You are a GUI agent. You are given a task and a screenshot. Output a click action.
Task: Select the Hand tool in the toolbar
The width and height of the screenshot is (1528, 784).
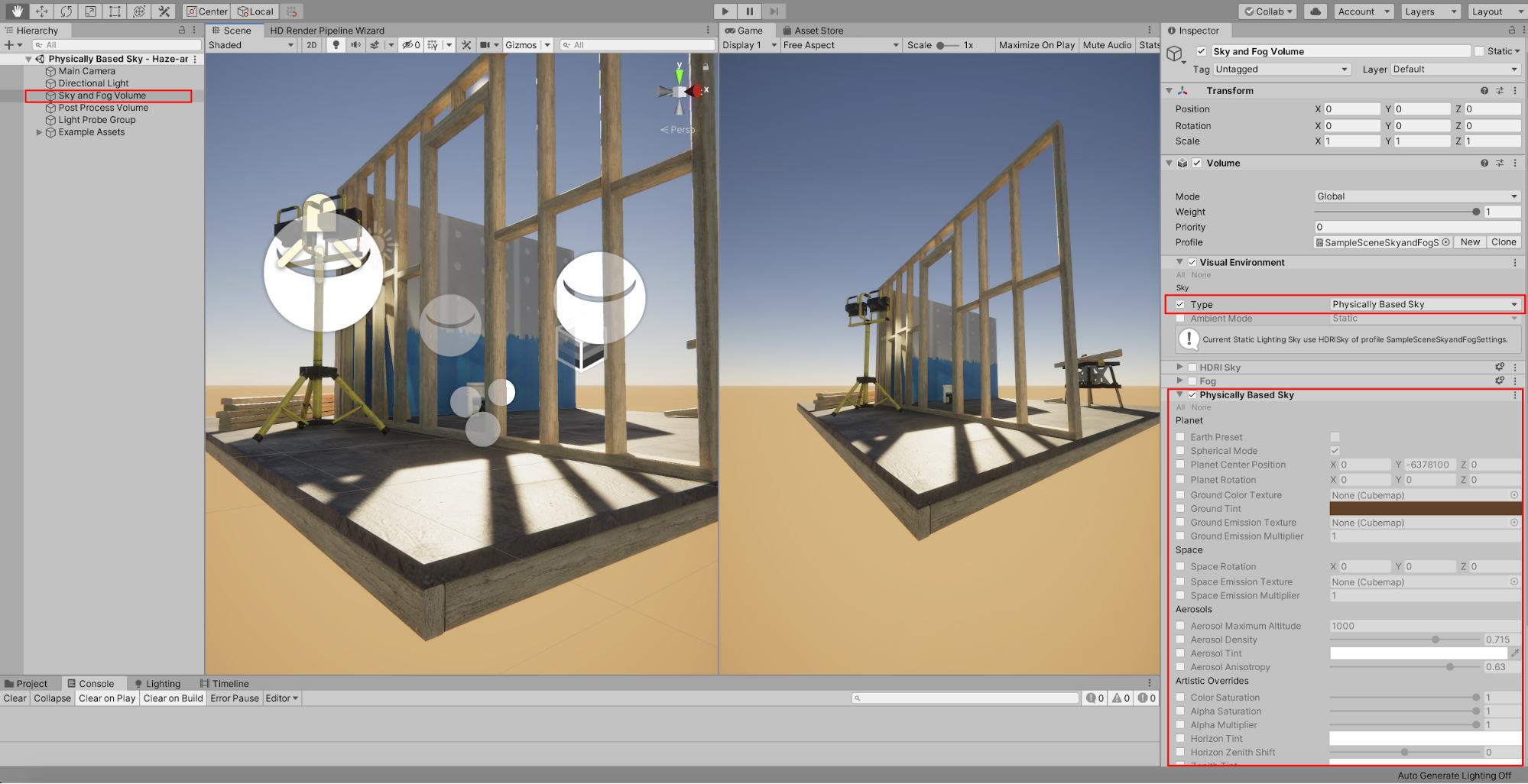(17, 11)
